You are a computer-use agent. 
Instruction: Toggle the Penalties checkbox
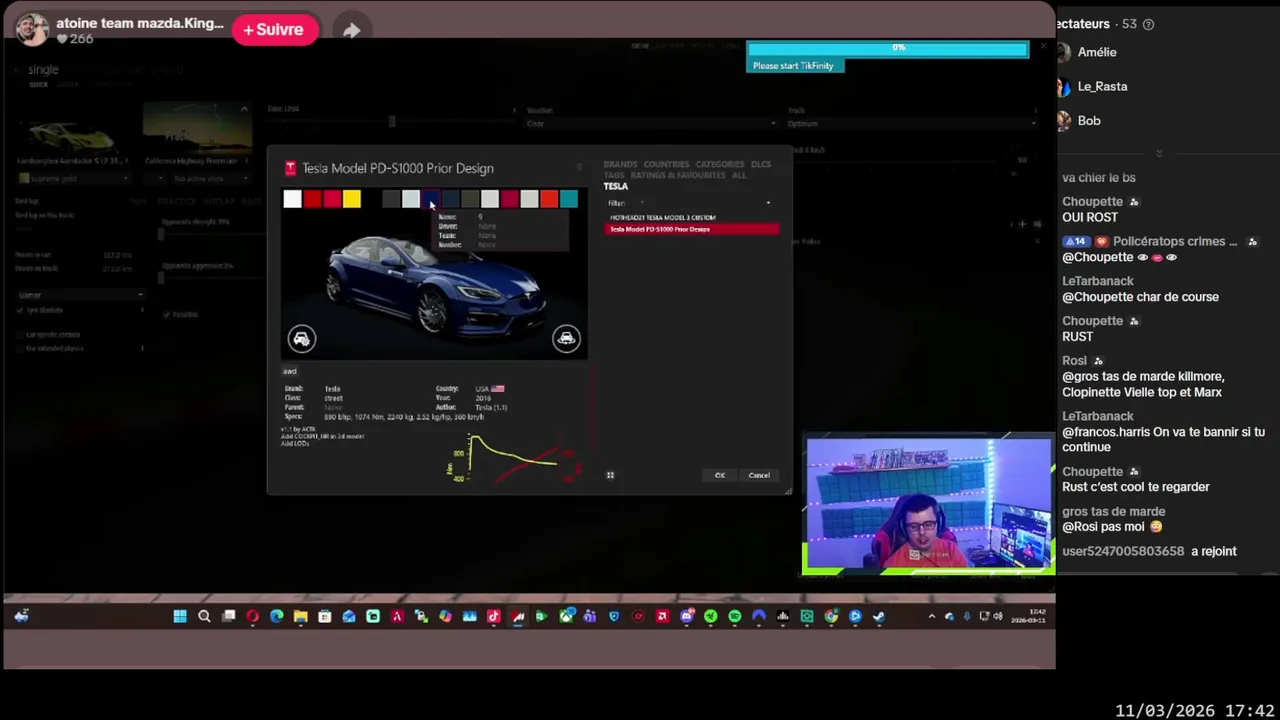pyautogui.click(x=166, y=314)
